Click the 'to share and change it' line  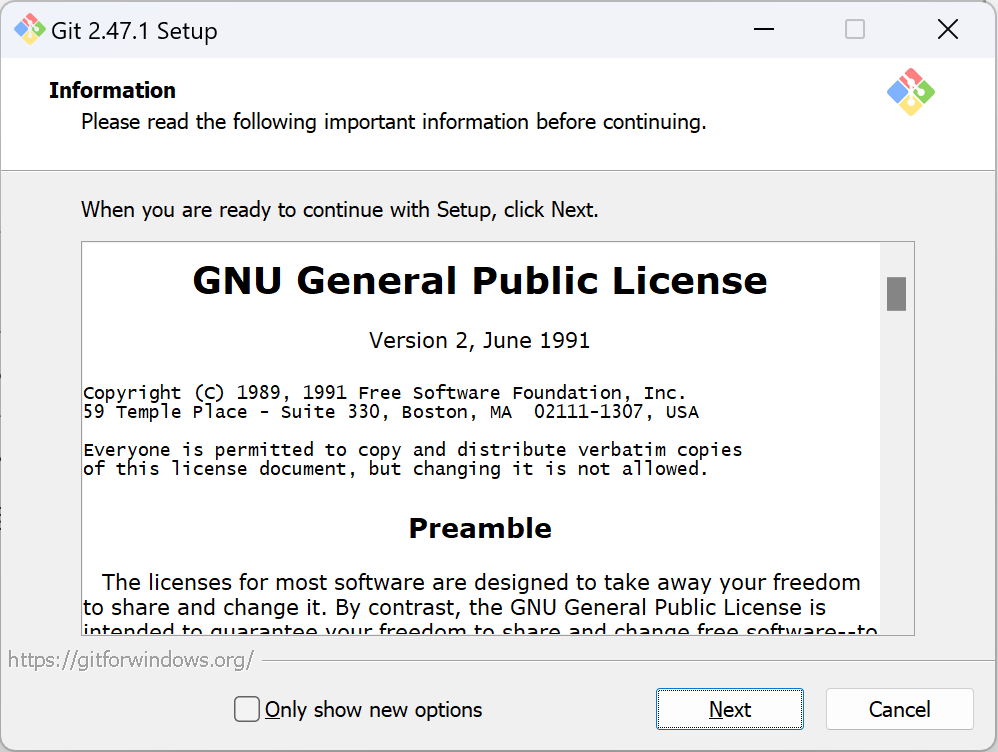[x=454, y=607]
